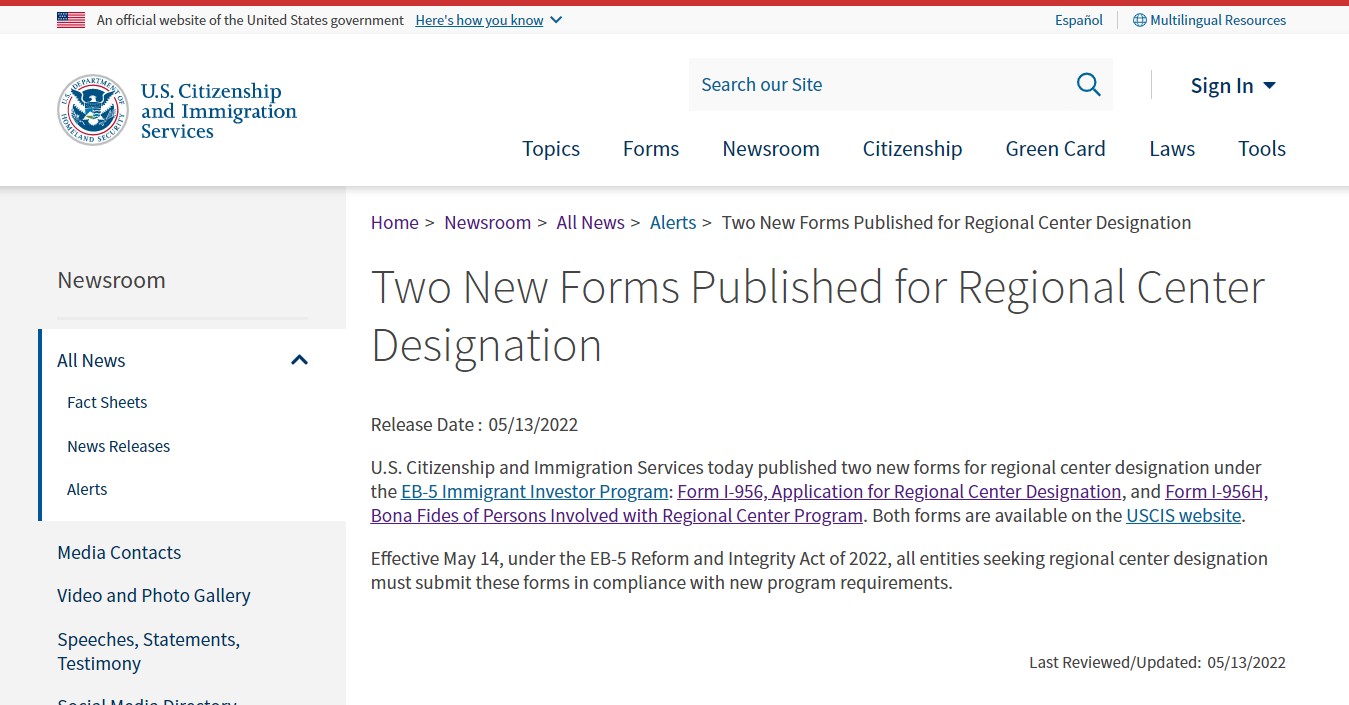Click the US flag icon in banner

[71, 20]
